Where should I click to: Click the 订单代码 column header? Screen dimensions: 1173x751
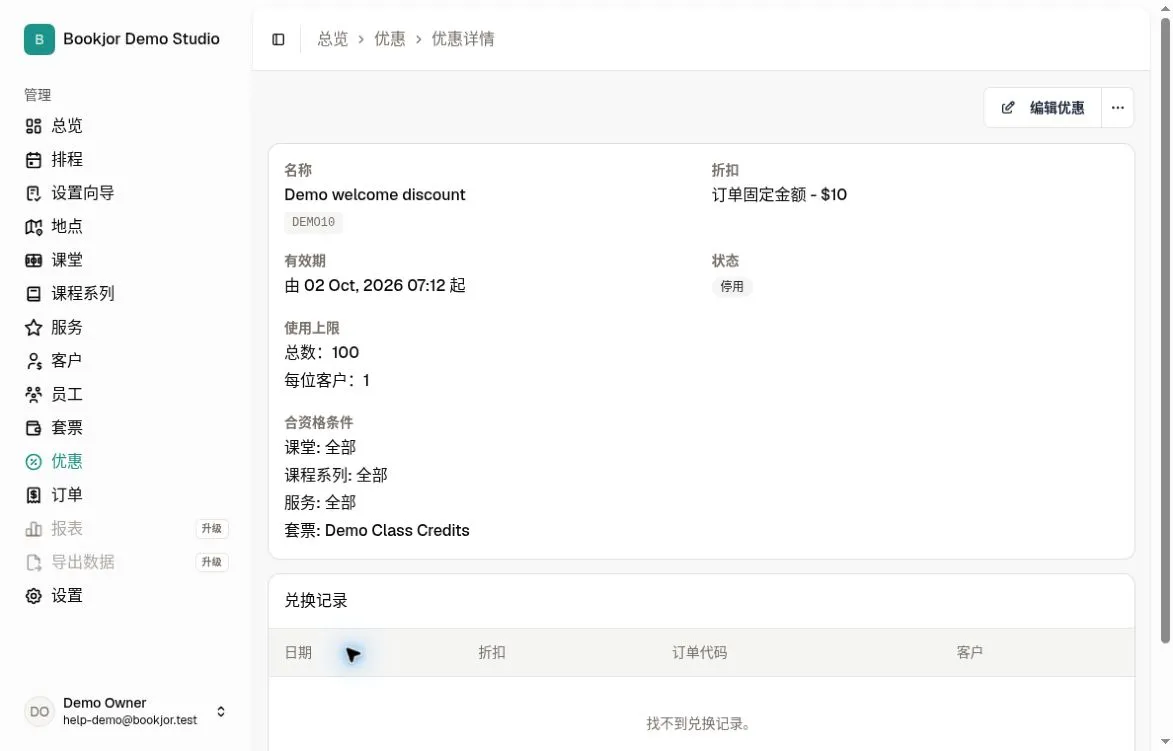coord(699,653)
